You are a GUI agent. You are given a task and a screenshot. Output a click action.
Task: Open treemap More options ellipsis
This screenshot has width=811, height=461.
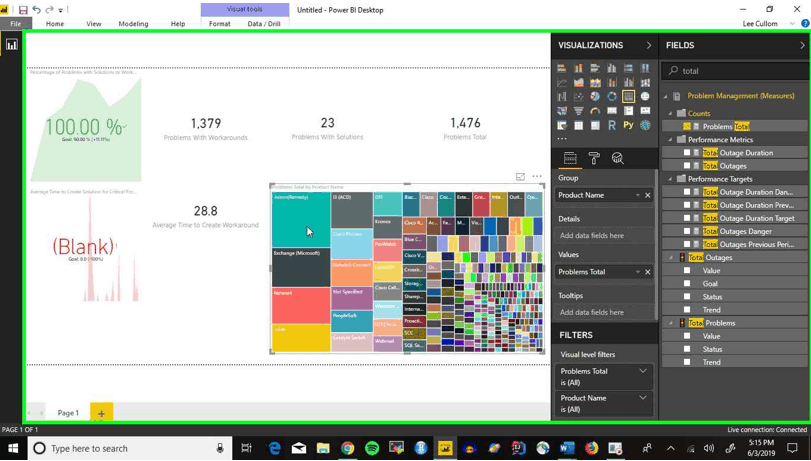coord(537,176)
